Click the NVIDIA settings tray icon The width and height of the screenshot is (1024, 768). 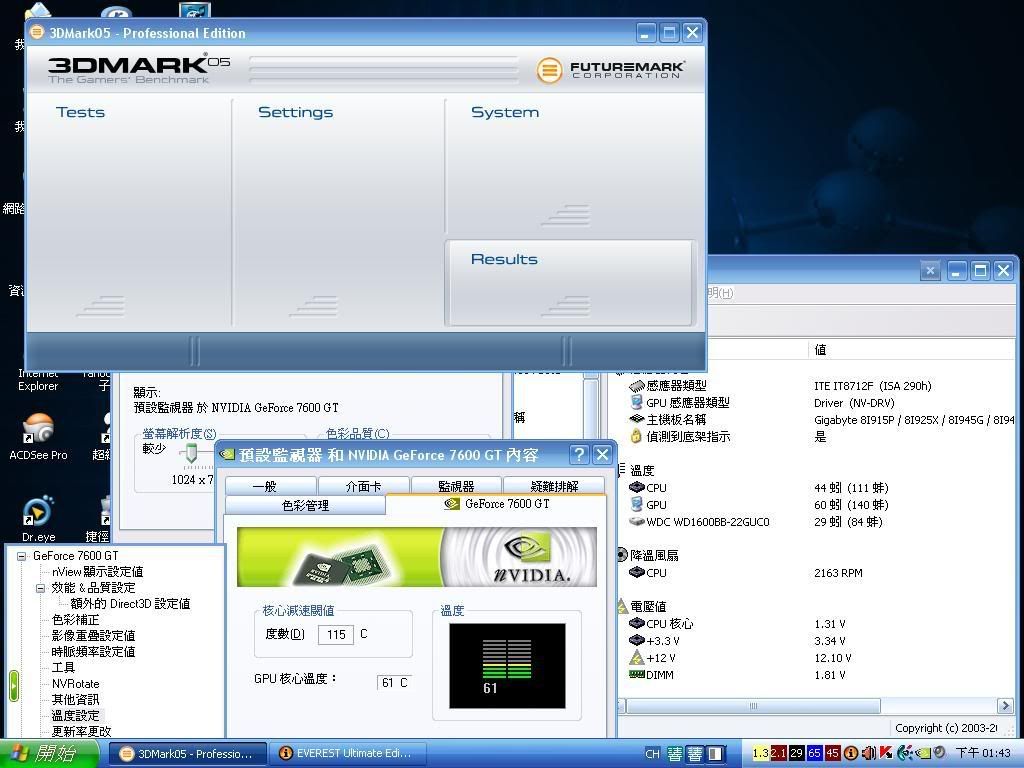coord(924,753)
